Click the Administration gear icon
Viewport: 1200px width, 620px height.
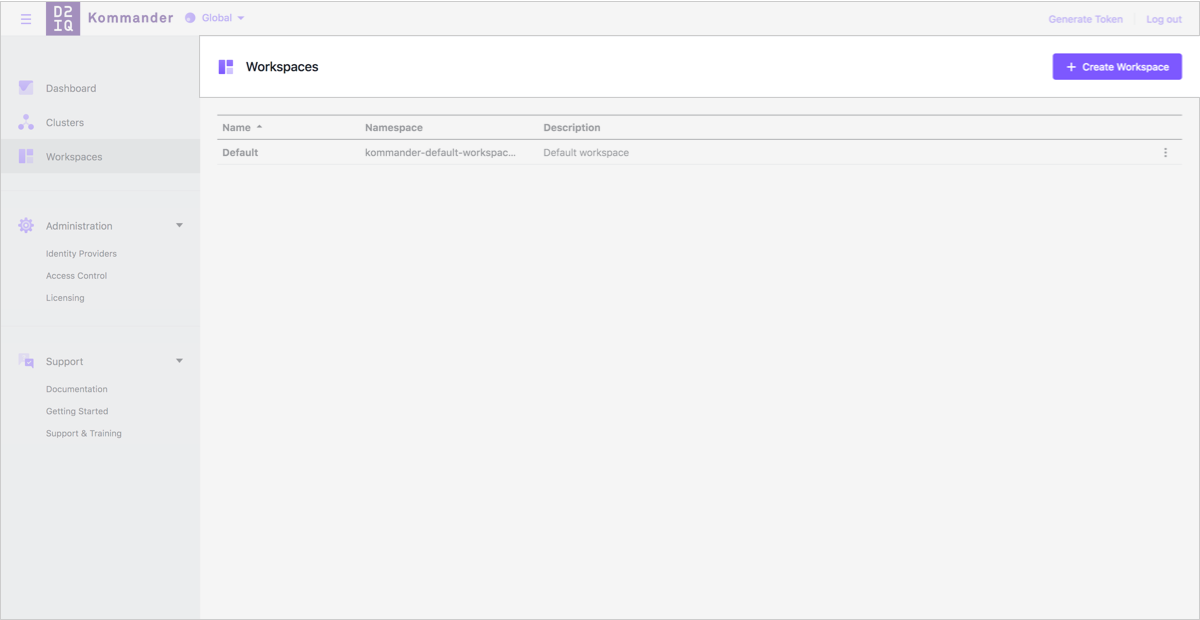coord(26,226)
